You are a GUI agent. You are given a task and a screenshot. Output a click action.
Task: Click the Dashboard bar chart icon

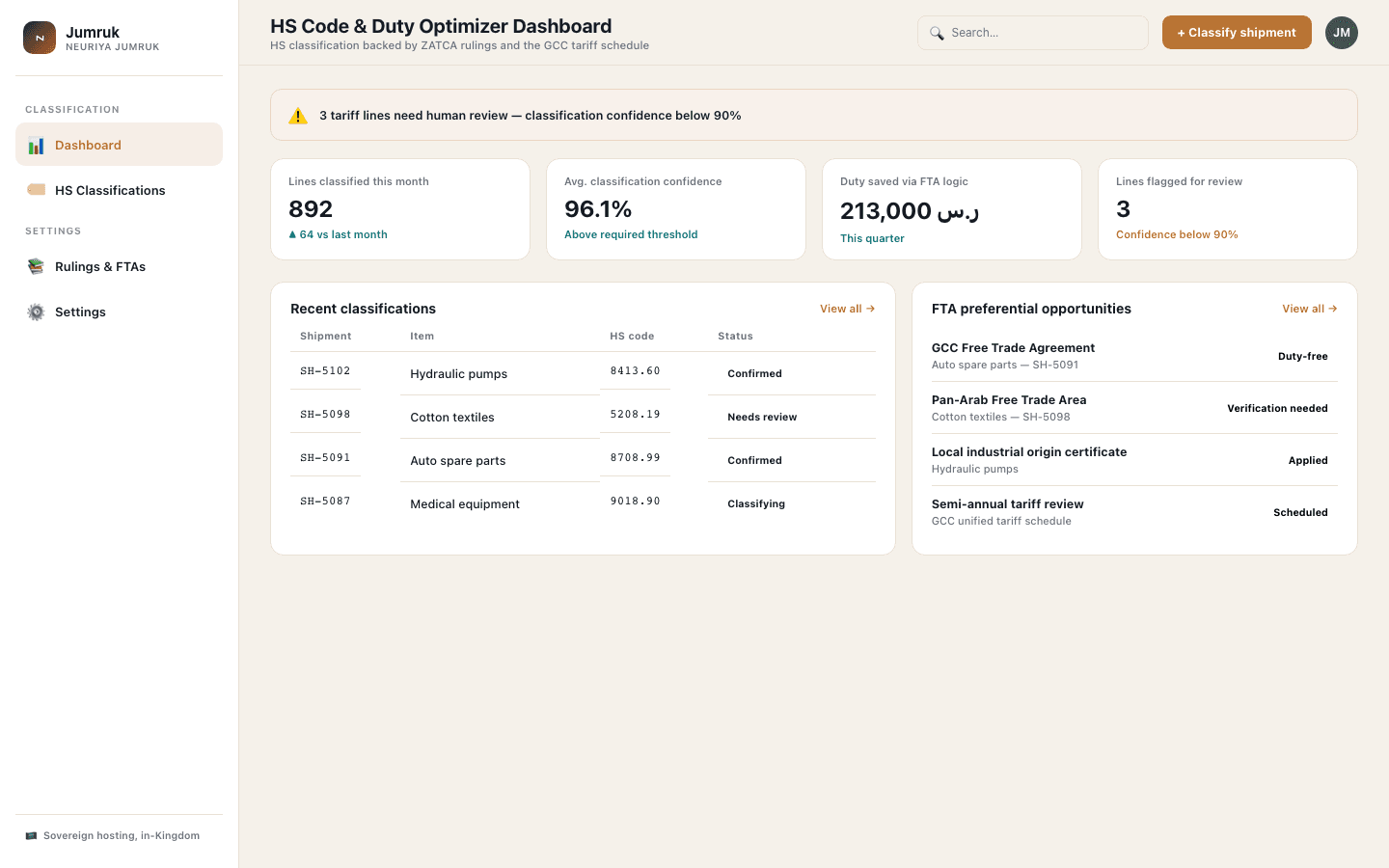[36, 146]
